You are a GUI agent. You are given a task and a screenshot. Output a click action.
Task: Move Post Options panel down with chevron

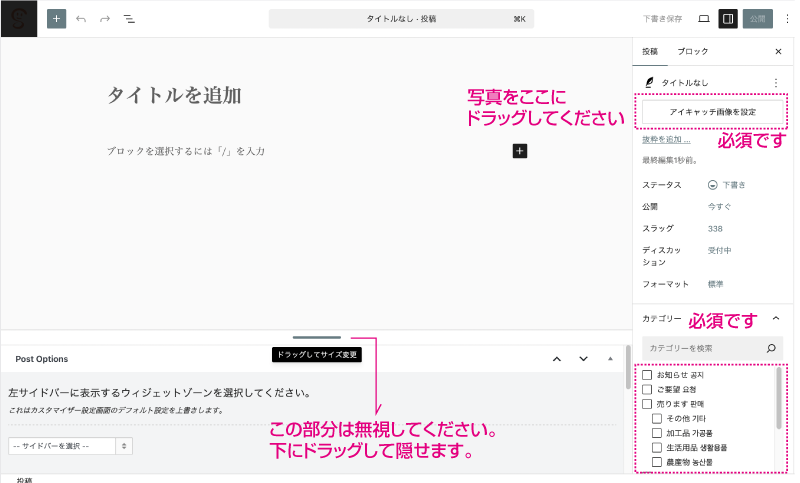click(584, 359)
